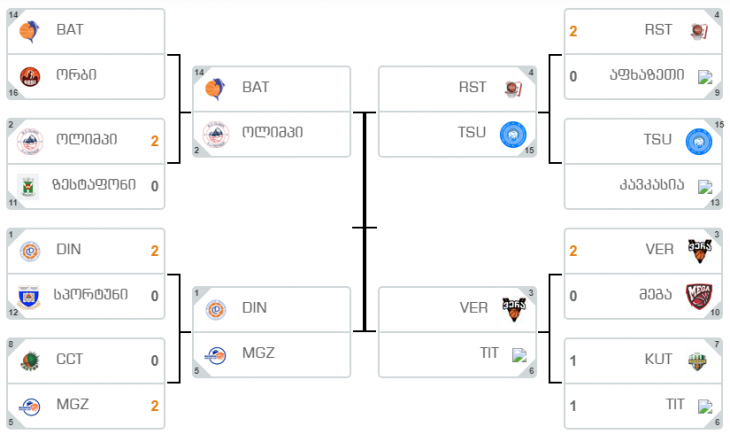
Task: Click the KUT team crest logo
Action: pos(697,361)
